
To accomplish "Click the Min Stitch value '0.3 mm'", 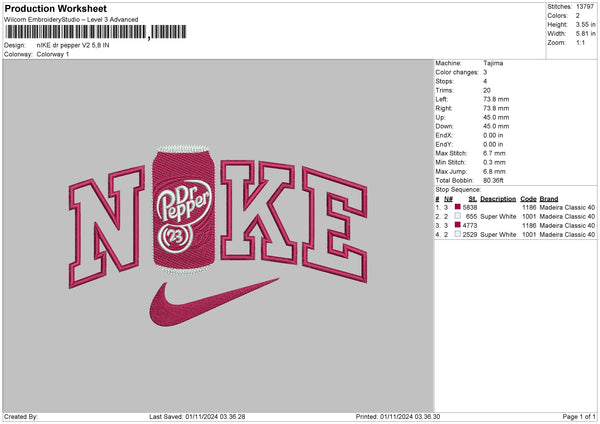I will (494, 162).
